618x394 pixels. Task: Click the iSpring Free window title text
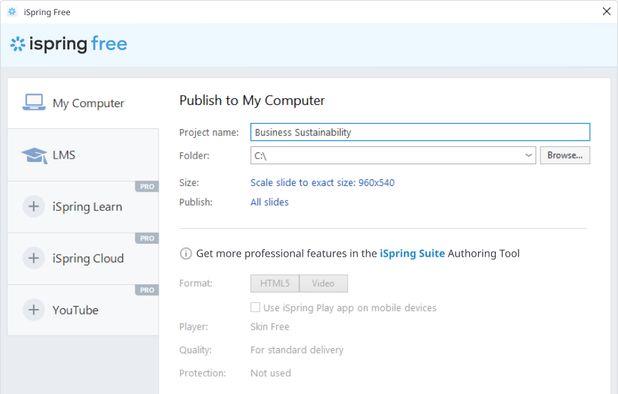[47, 12]
